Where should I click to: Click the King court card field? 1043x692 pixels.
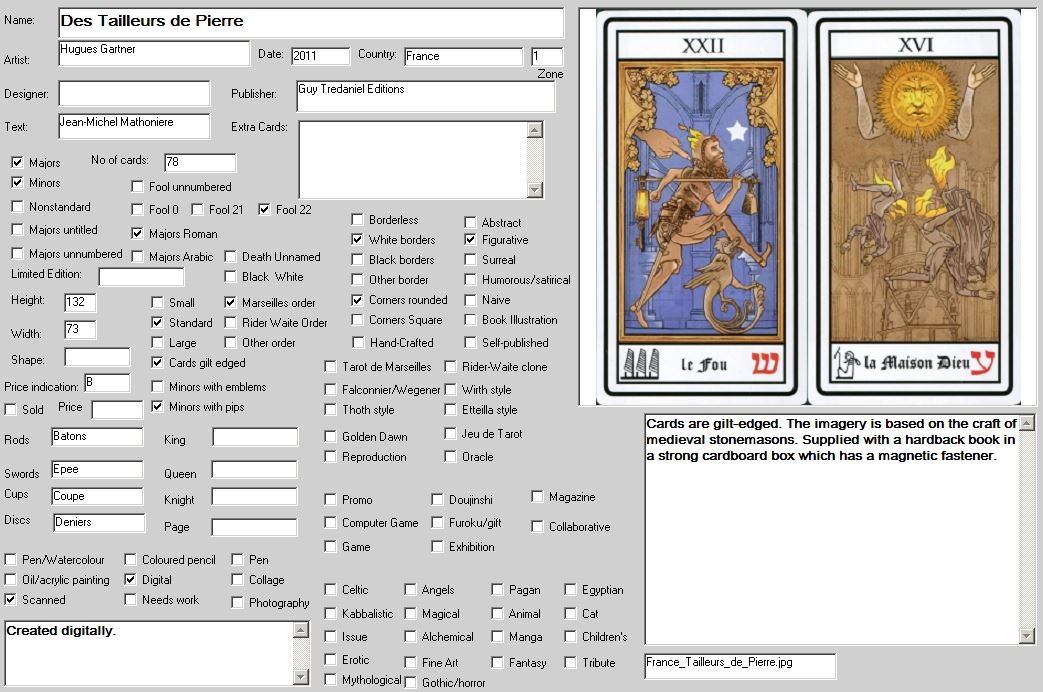pyautogui.click(x=254, y=437)
